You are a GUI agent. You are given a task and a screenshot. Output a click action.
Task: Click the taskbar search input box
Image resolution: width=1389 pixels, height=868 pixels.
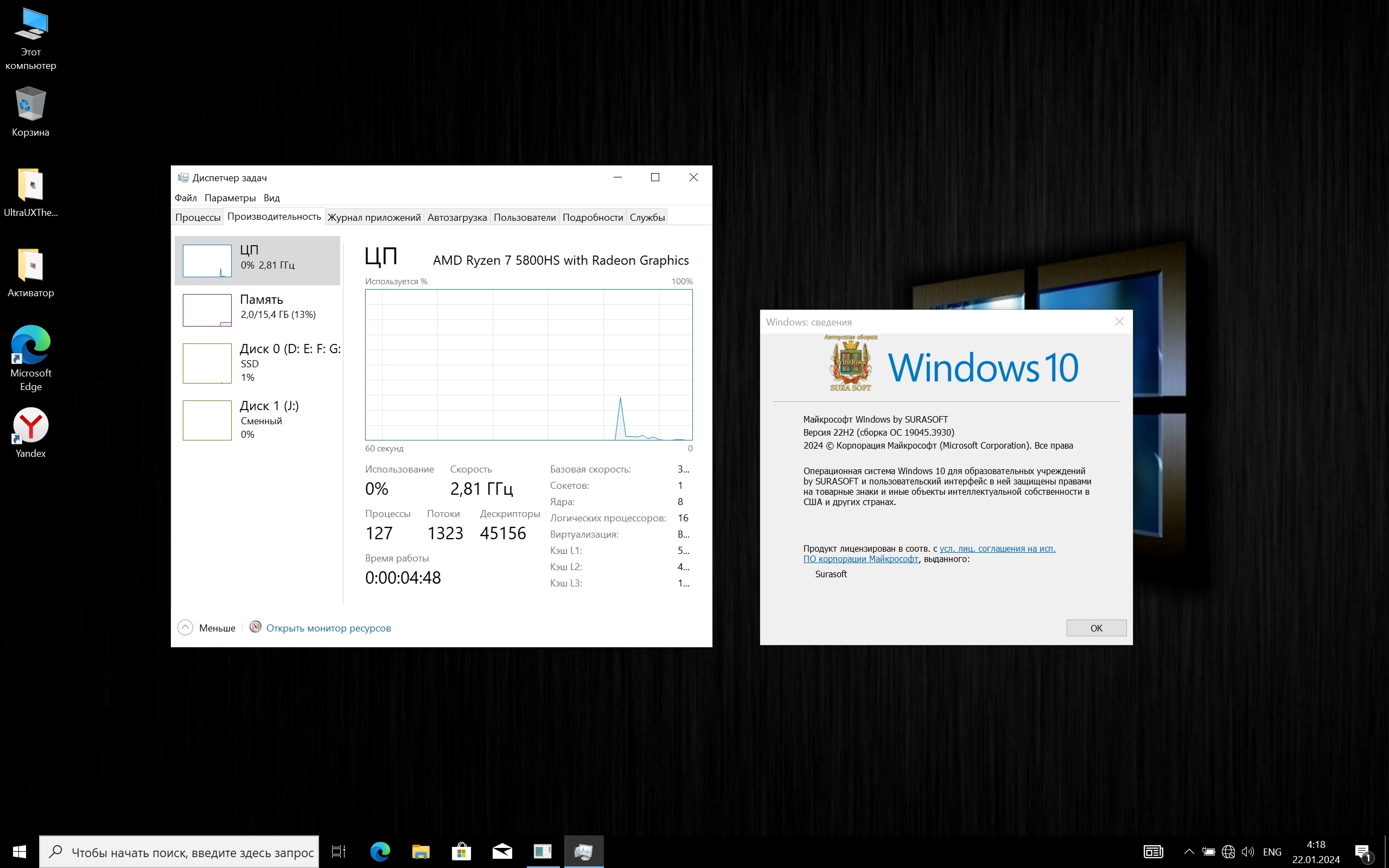coord(189,852)
